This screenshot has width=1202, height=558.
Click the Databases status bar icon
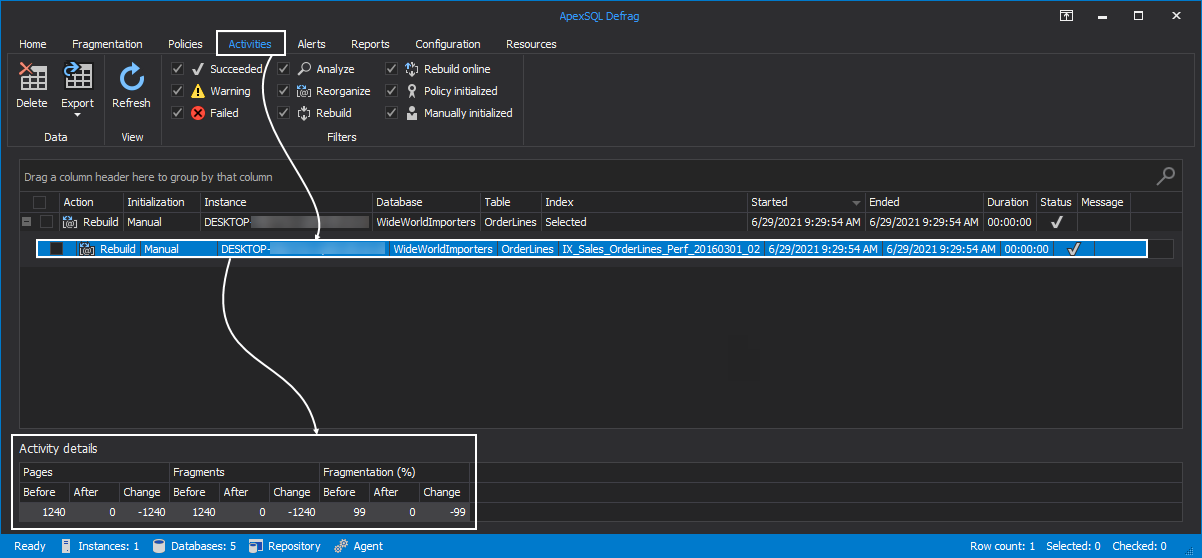(159, 546)
